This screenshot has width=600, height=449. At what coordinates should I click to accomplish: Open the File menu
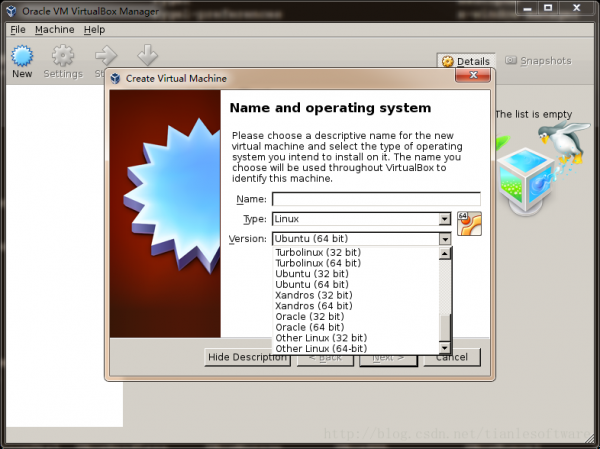18,29
